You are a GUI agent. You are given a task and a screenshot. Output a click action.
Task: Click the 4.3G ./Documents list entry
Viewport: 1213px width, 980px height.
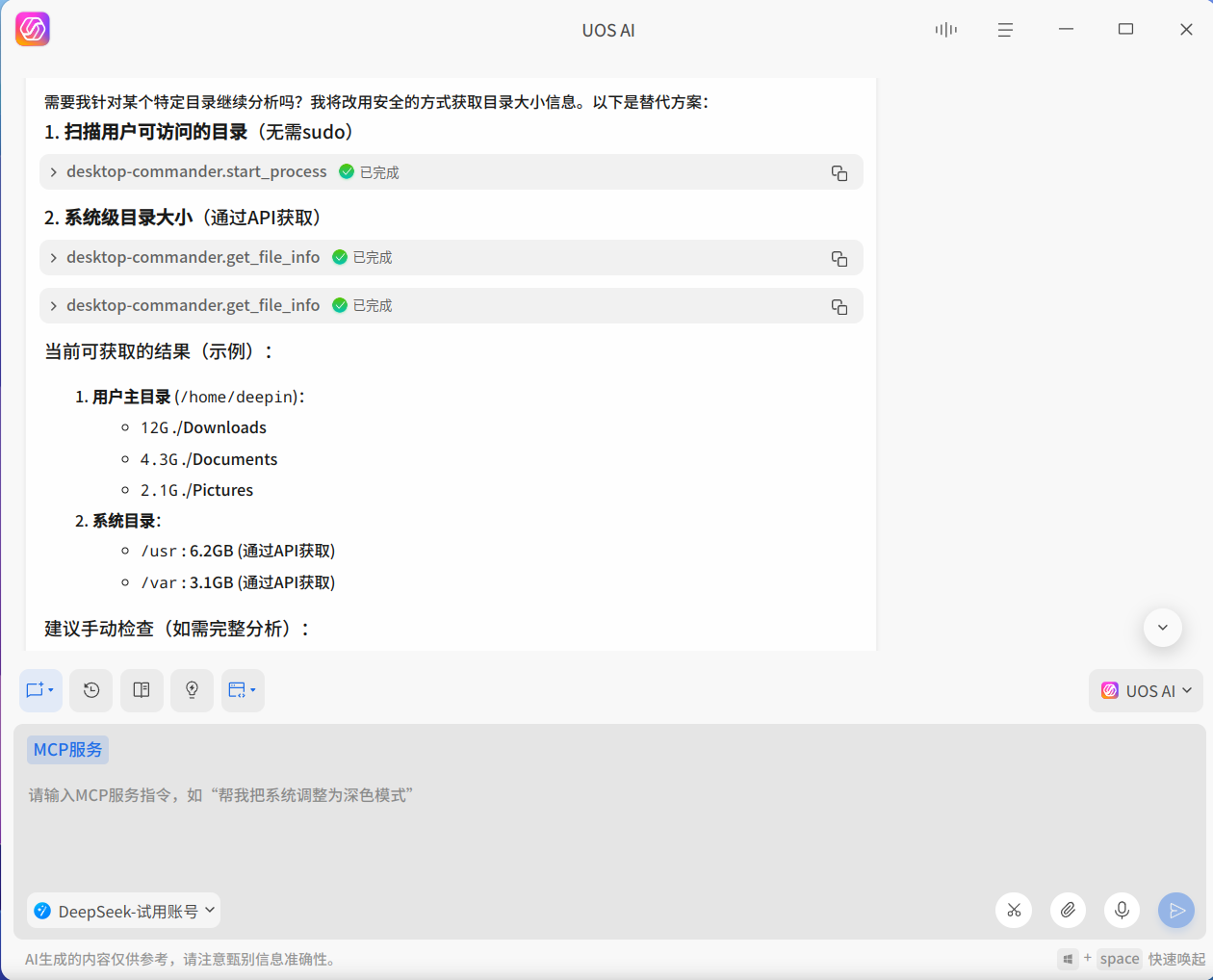pos(209,459)
